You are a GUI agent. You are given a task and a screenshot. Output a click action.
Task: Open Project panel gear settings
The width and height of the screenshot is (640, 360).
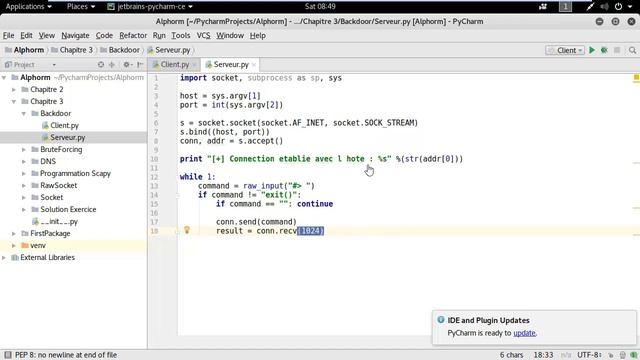[127, 64]
